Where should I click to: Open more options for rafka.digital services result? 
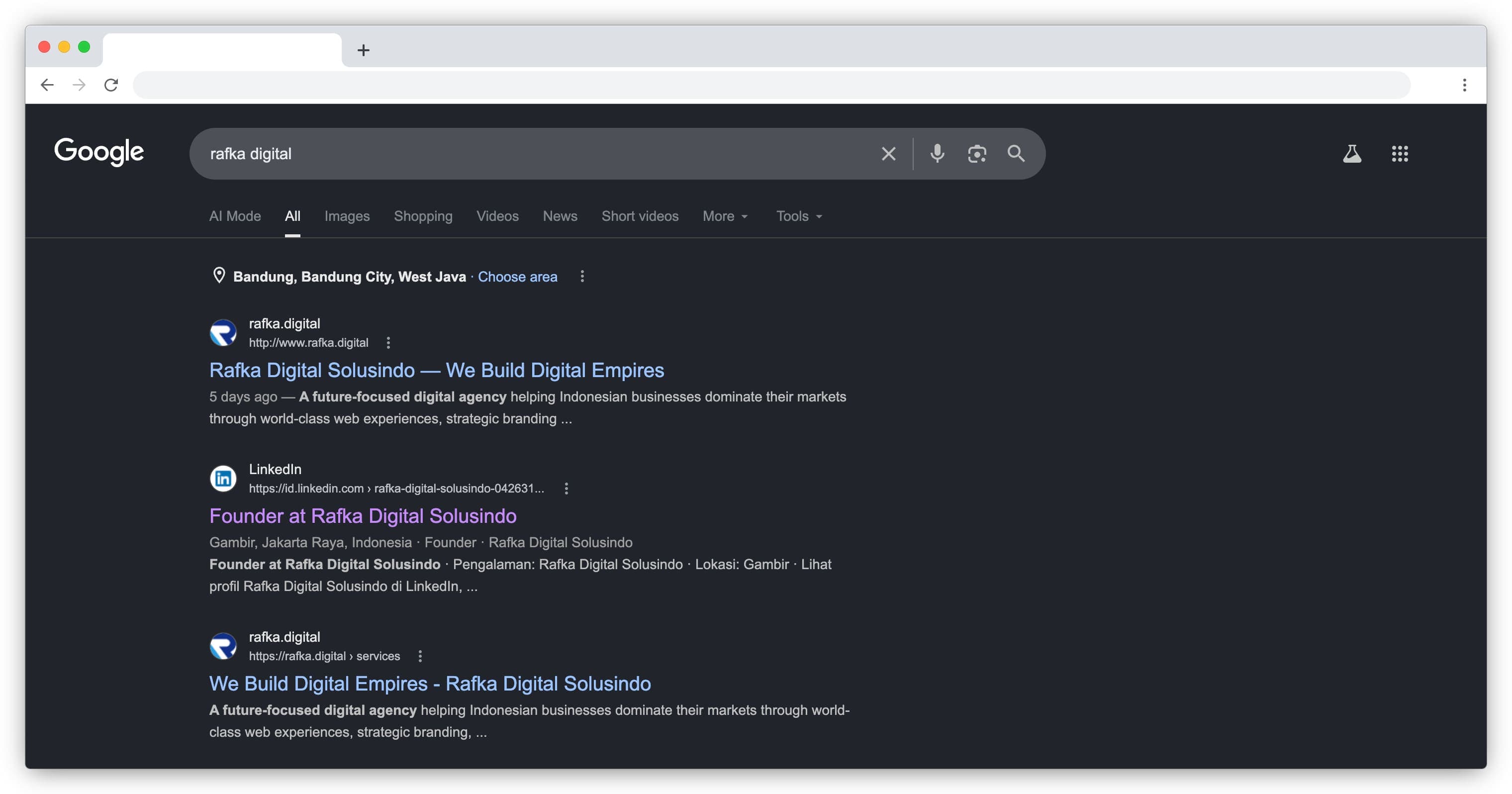[420, 656]
